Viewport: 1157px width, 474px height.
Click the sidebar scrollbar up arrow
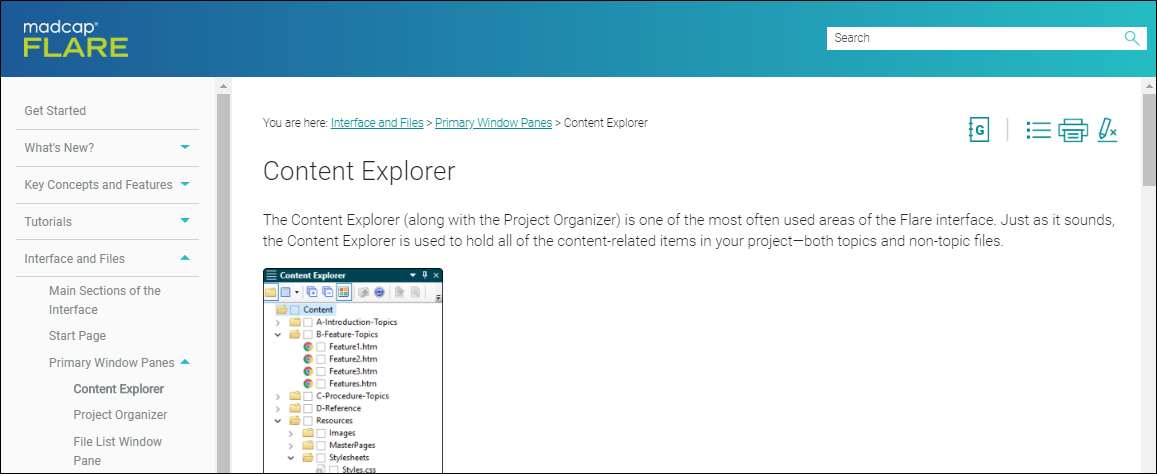(x=224, y=86)
